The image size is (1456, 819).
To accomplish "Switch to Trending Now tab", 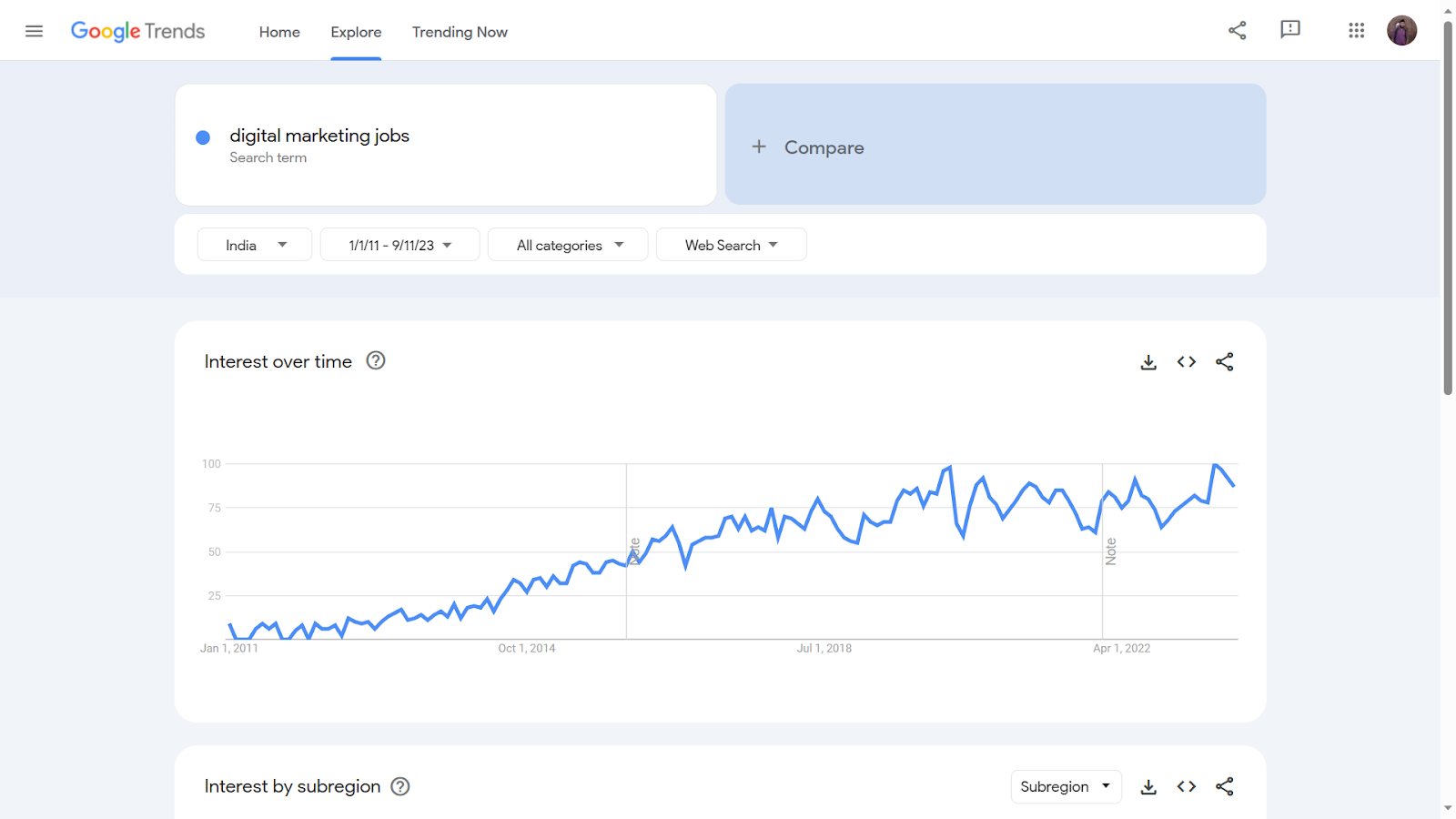I will pyautogui.click(x=460, y=32).
